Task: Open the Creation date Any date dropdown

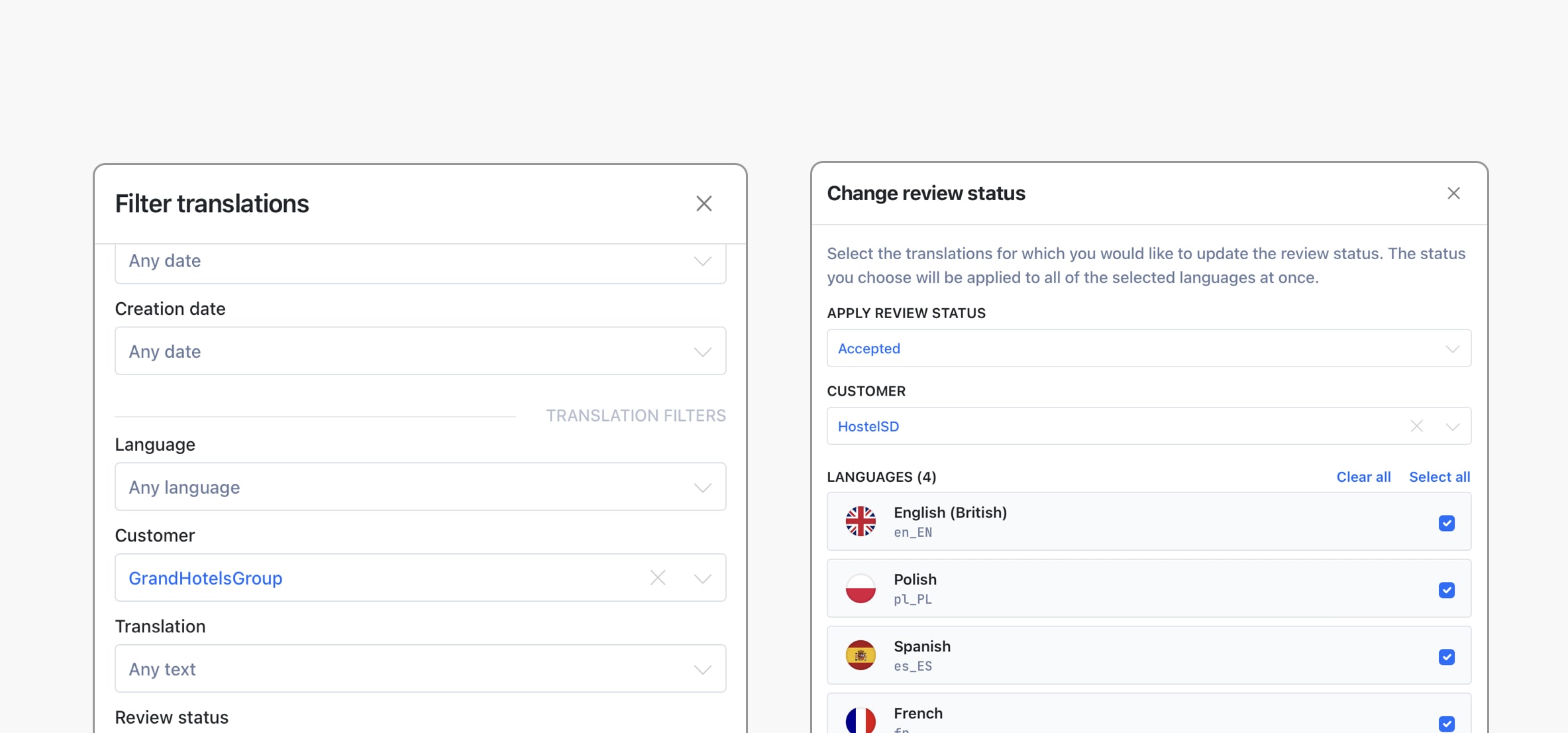Action: [420, 351]
